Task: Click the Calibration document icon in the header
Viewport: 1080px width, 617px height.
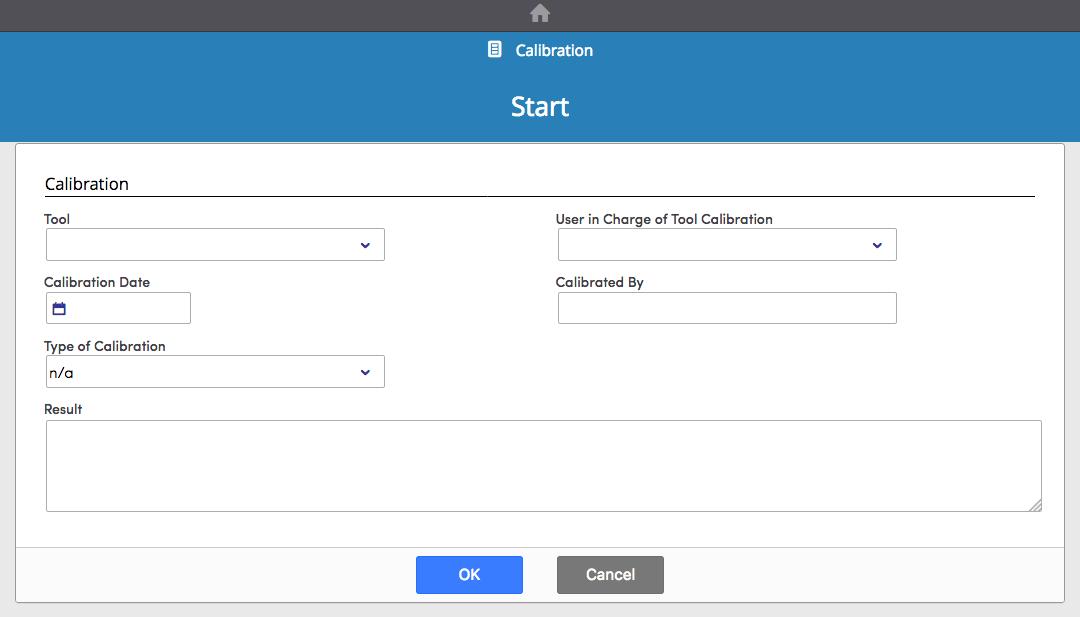Action: (495, 50)
